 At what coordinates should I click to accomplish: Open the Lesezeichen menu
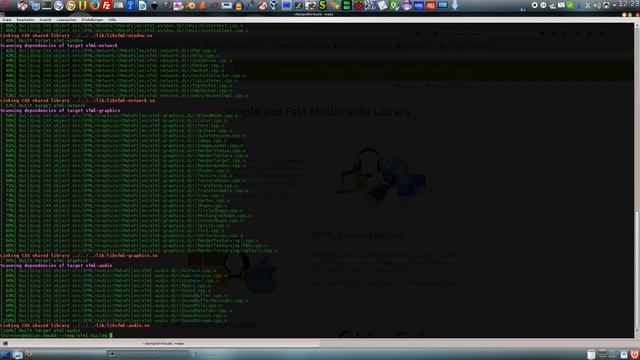coord(66,20)
